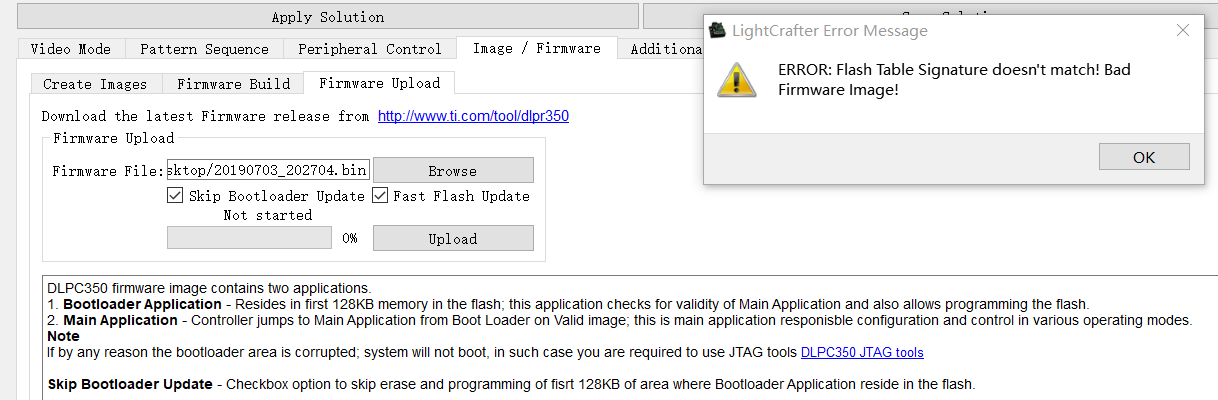Open the DLPC350 JTAG tools link

862,352
